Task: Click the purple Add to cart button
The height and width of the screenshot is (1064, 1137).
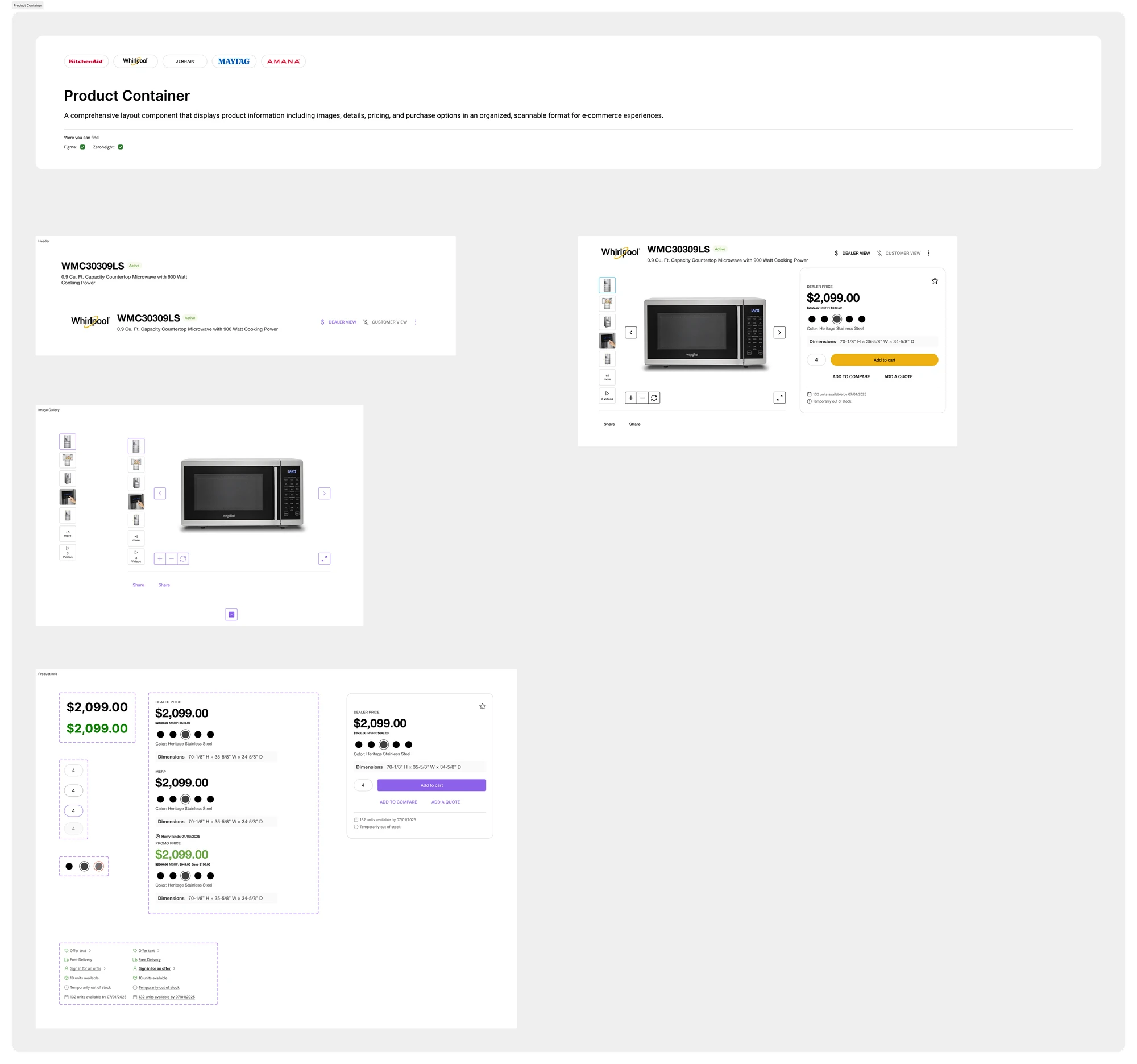Action: coord(432,785)
